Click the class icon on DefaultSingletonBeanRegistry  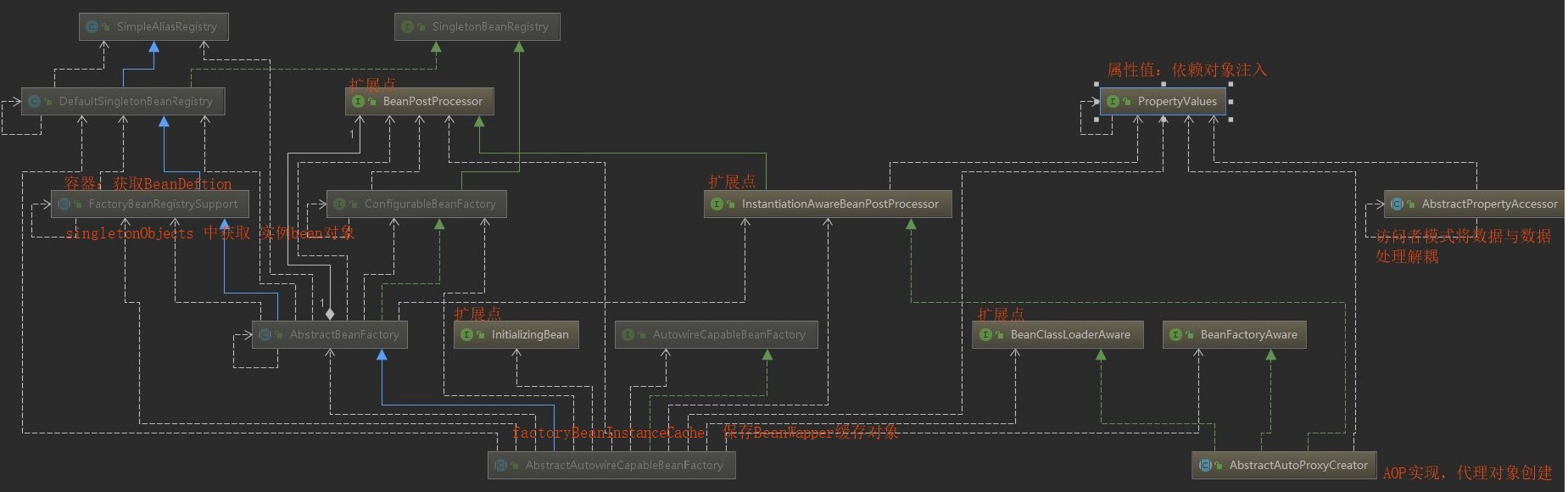(x=34, y=101)
